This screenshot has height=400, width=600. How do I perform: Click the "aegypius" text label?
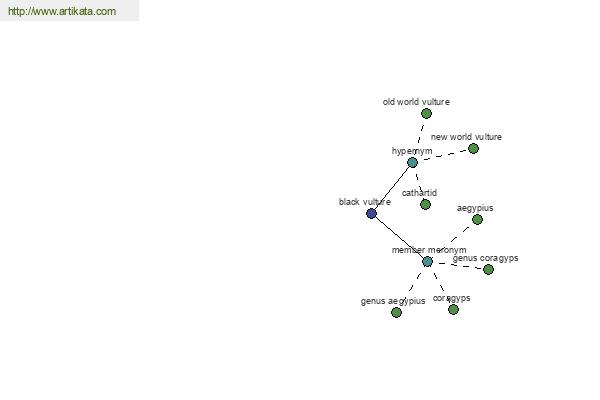pyautogui.click(x=475, y=208)
